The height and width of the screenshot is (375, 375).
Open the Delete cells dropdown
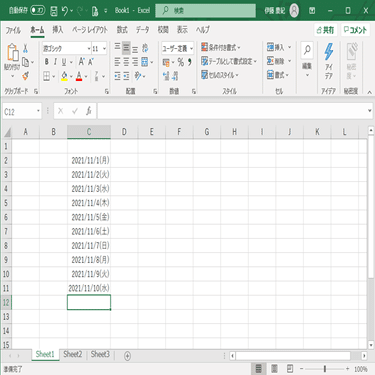(289, 61)
